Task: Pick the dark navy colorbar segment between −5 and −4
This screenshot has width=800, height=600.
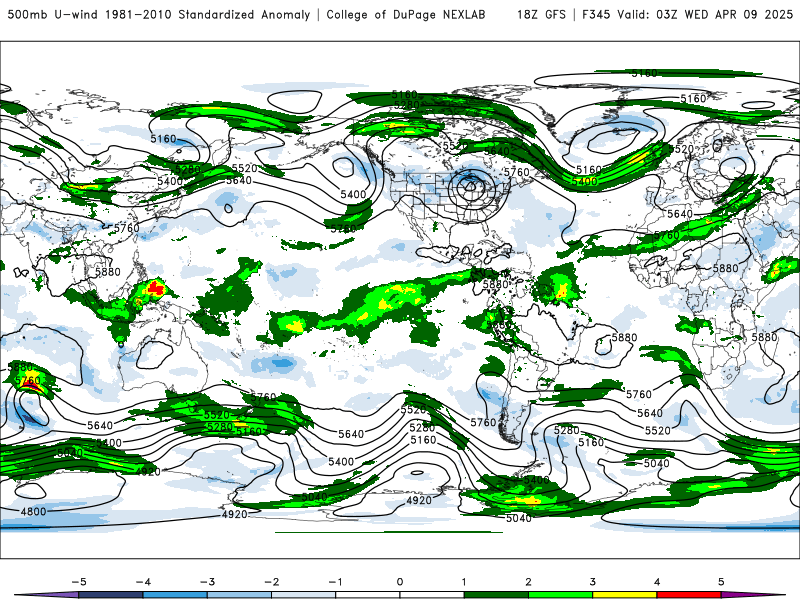Action: point(111,595)
